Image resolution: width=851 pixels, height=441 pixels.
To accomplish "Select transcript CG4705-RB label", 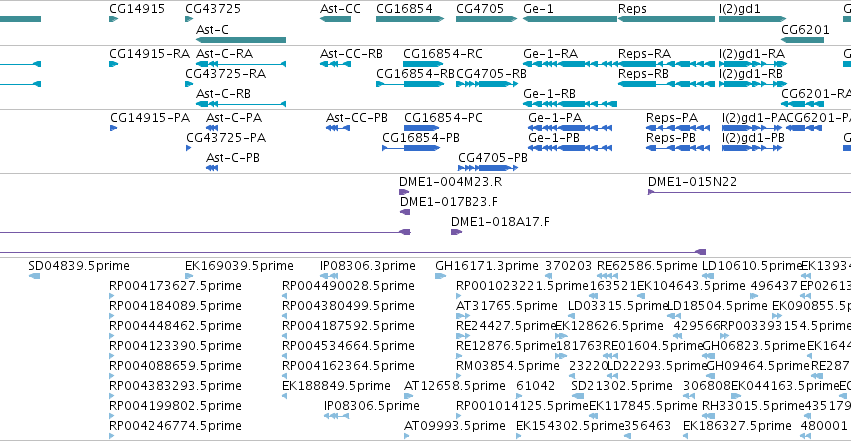I will (x=492, y=74).
